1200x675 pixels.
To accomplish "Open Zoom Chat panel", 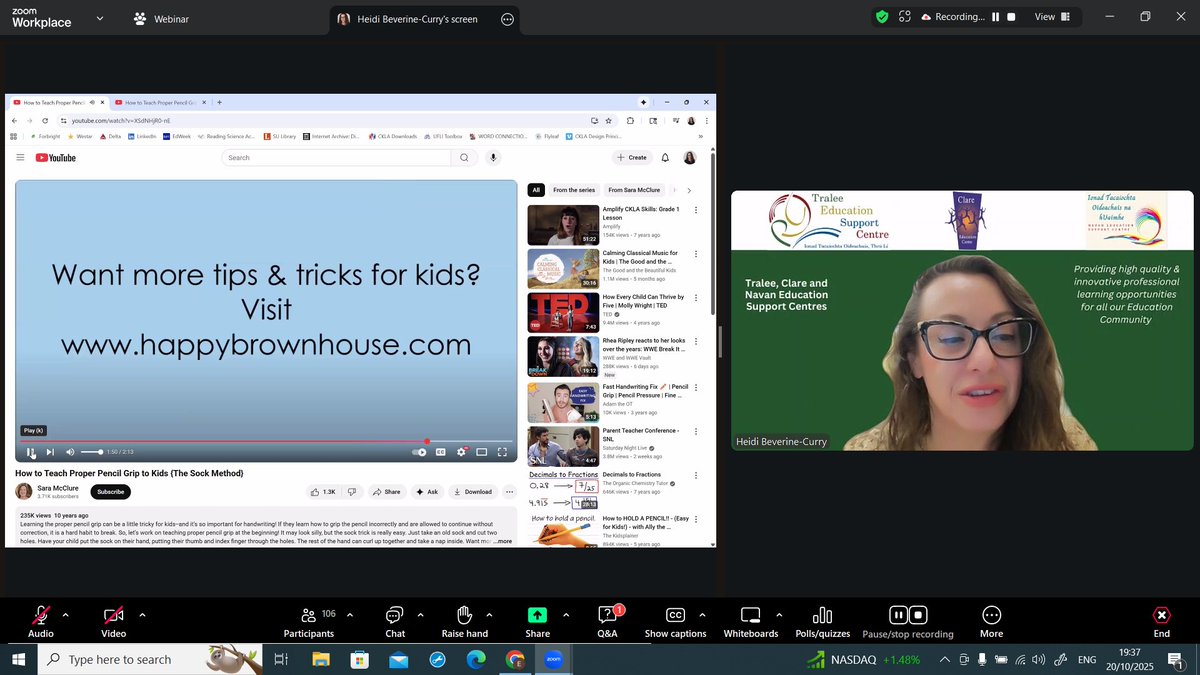I will (395, 621).
